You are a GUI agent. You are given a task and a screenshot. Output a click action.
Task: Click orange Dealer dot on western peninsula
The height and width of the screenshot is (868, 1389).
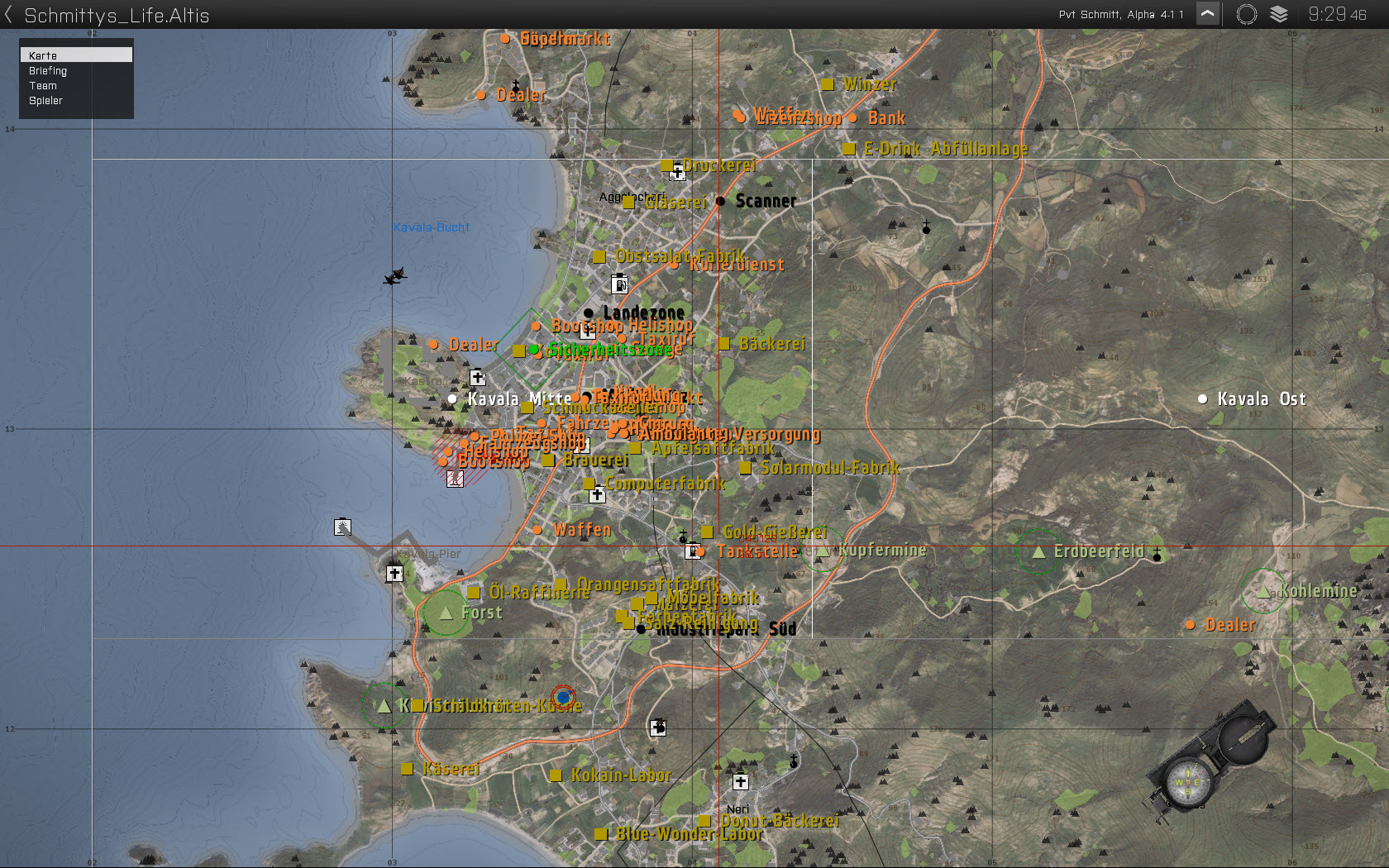(x=433, y=344)
